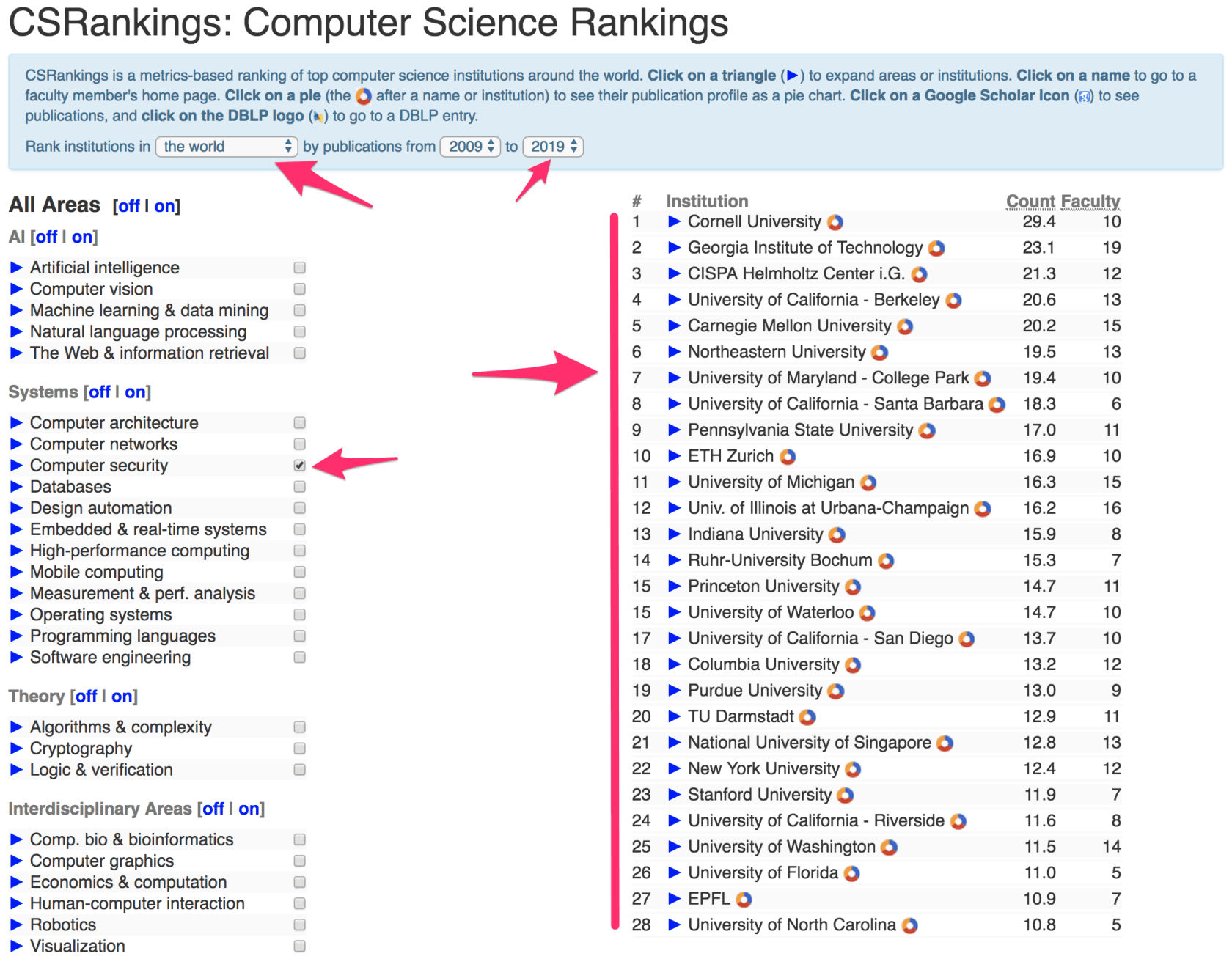Tick Machine learning & data mining checkbox
The width and height of the screenshot is (1232, 959).
coord(299,310)
